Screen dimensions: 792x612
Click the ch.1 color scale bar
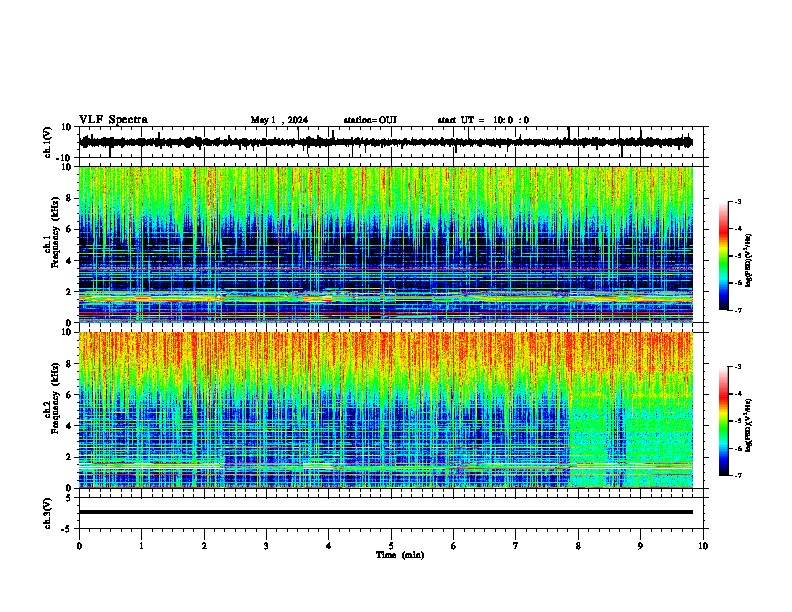click(724, 256)
